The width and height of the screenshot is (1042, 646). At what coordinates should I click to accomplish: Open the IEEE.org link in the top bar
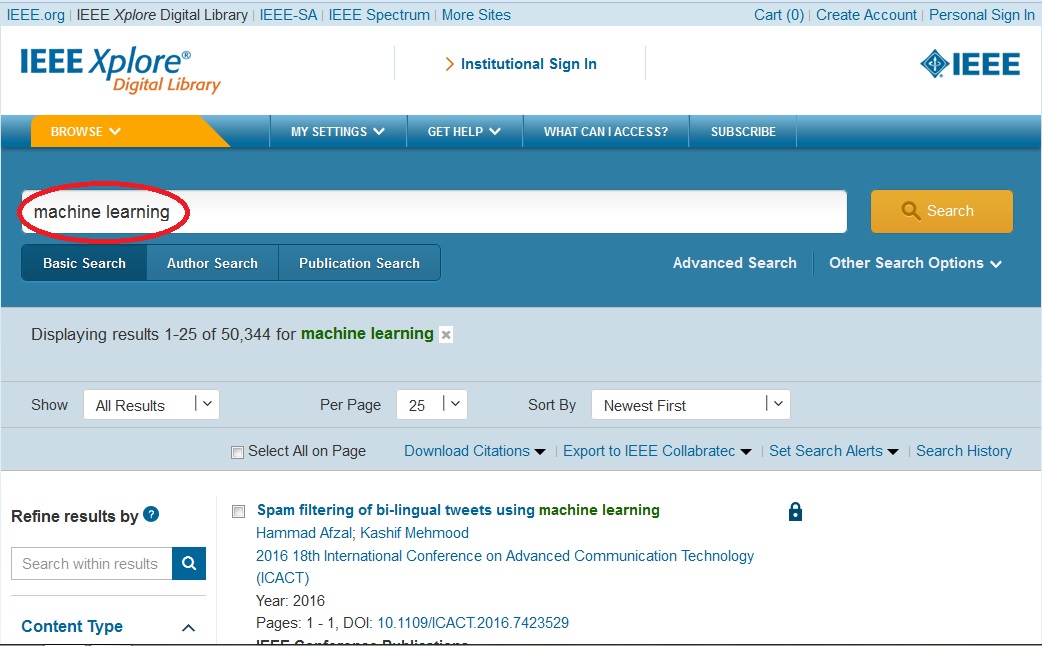pyautogui.click(x=35, y=15)
